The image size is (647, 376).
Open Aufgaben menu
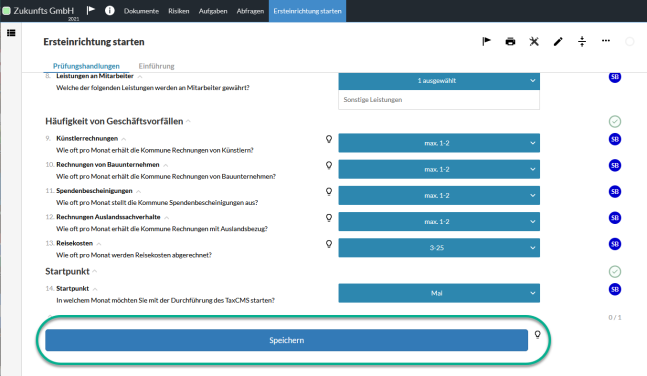pyautogui.click(x=213, y=11)
